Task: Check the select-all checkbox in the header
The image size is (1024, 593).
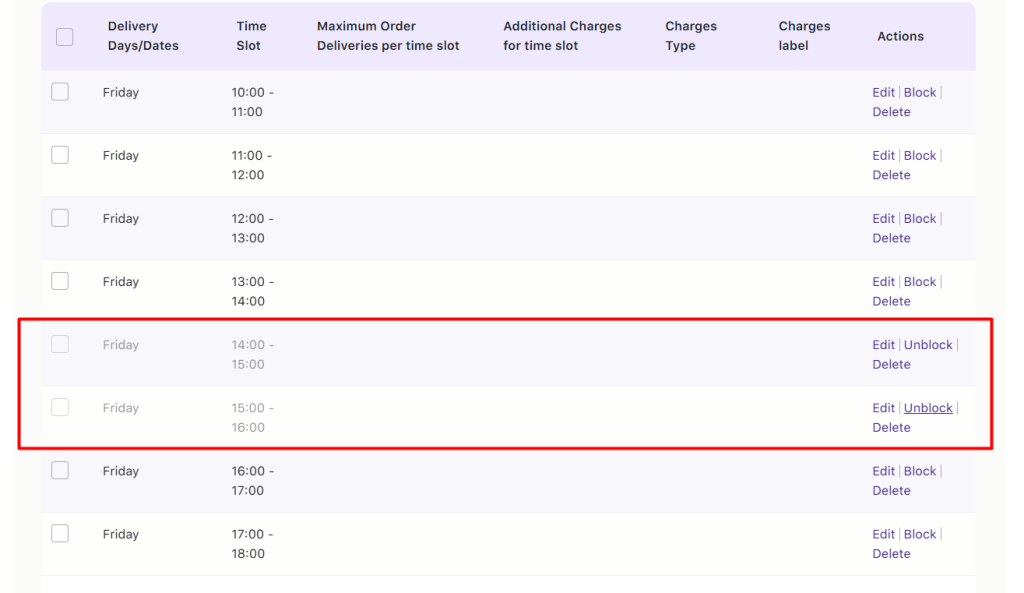Action: pyautogui.click(x=64, y=36)
